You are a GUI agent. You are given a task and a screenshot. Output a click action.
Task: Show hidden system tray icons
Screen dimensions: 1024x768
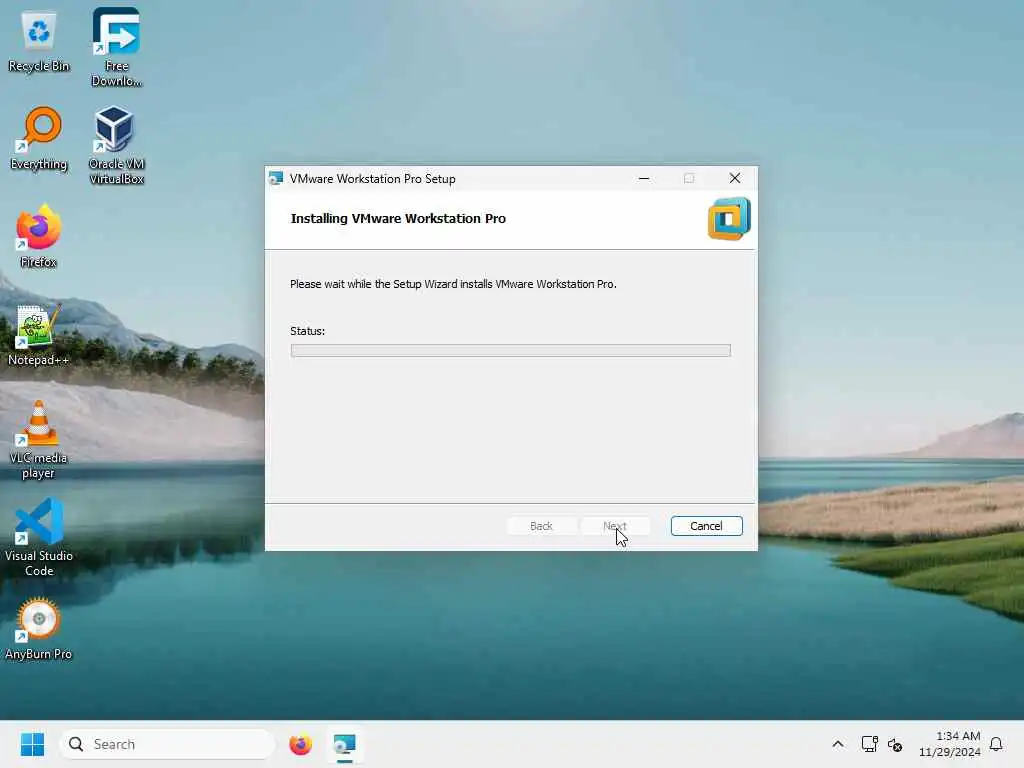coord(838,744)
